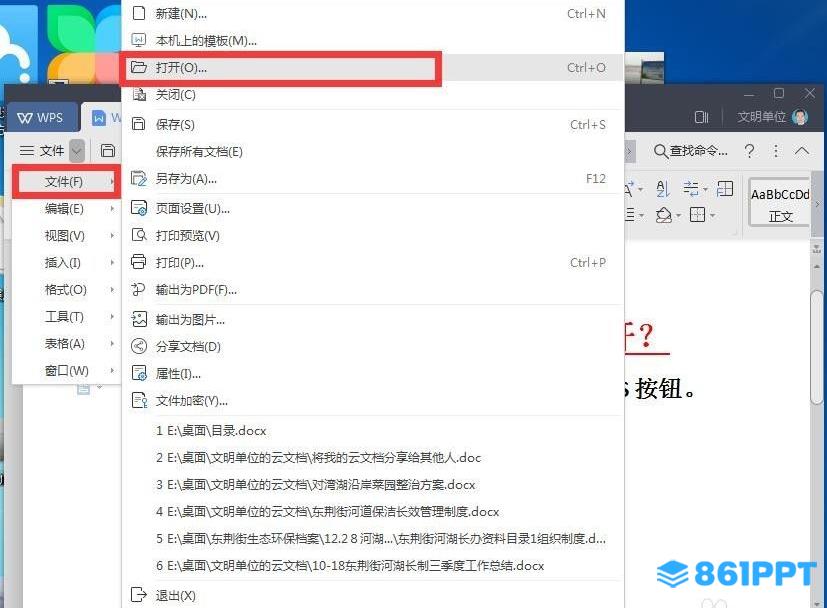827x608 pixels.
Task: Open the local templates (M) entry
Action: click(x=373, y=41)
